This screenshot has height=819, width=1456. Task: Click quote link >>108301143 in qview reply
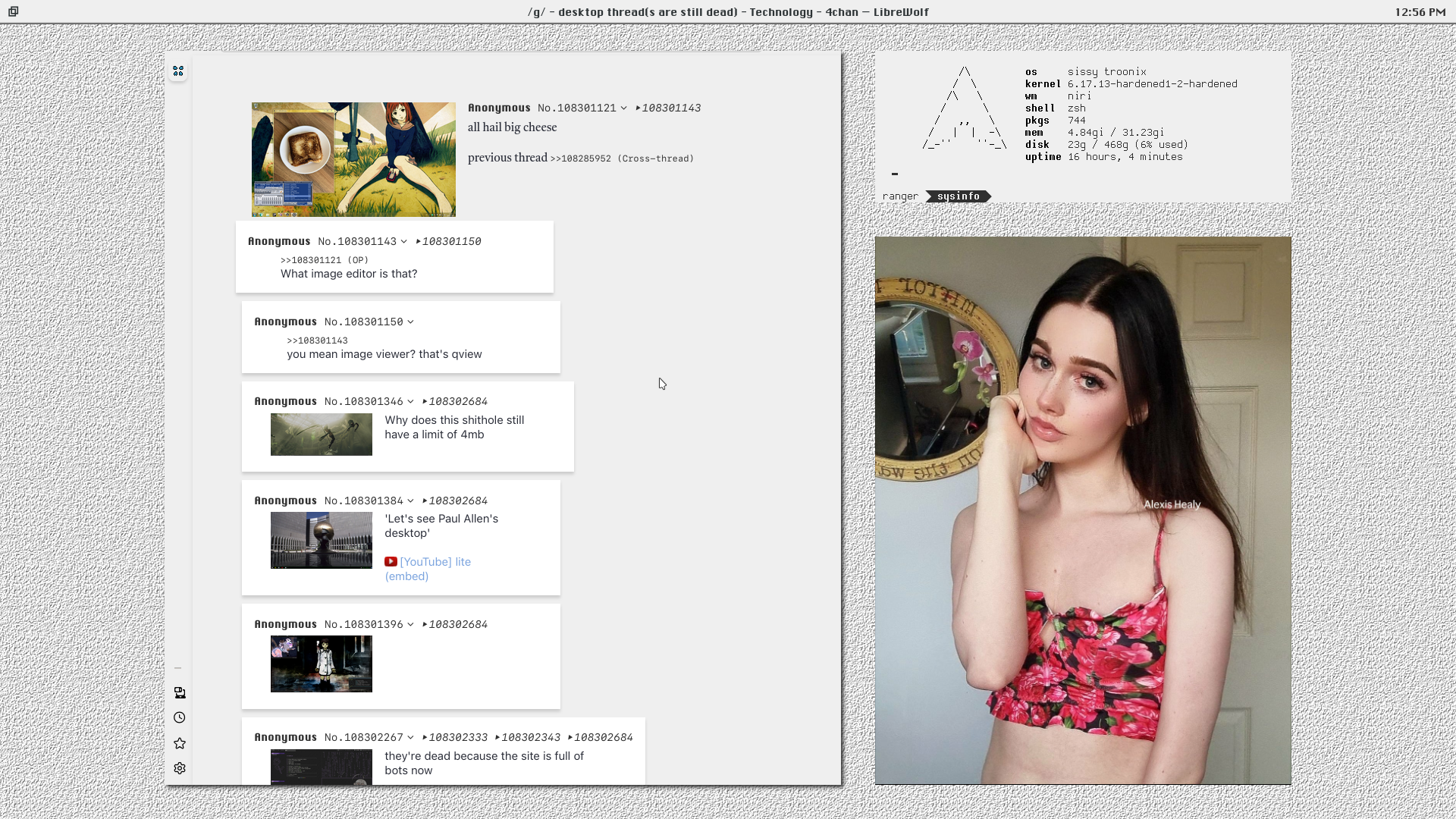pyautogui.click(x=317, y=341)
